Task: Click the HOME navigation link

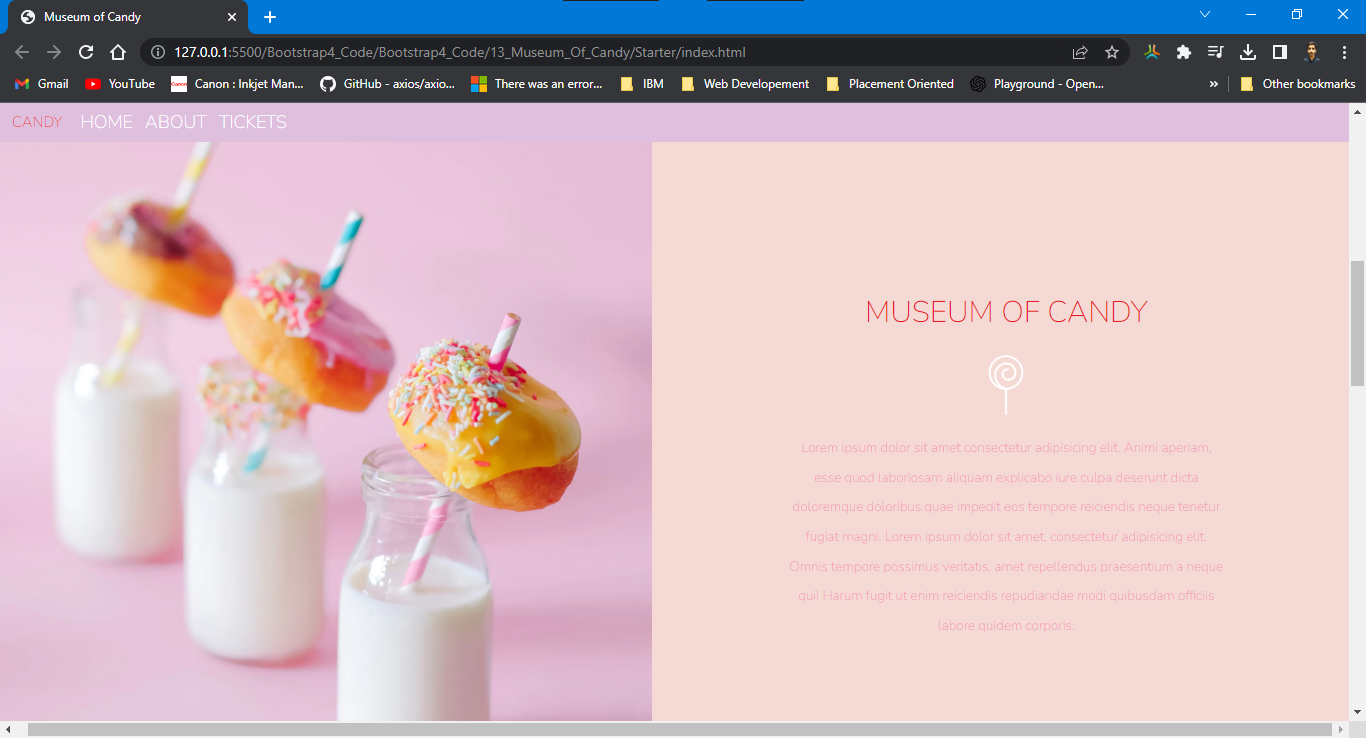Action: coord(106,121)
